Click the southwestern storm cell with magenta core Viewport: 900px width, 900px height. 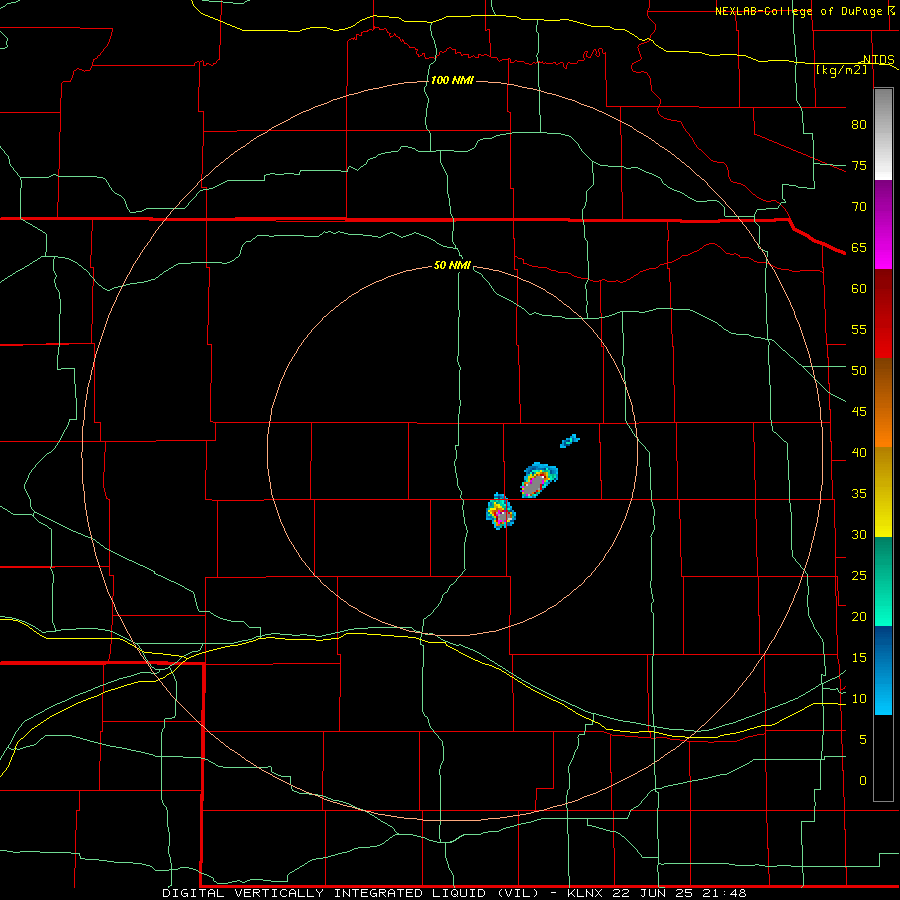click(x=501, y=511)
